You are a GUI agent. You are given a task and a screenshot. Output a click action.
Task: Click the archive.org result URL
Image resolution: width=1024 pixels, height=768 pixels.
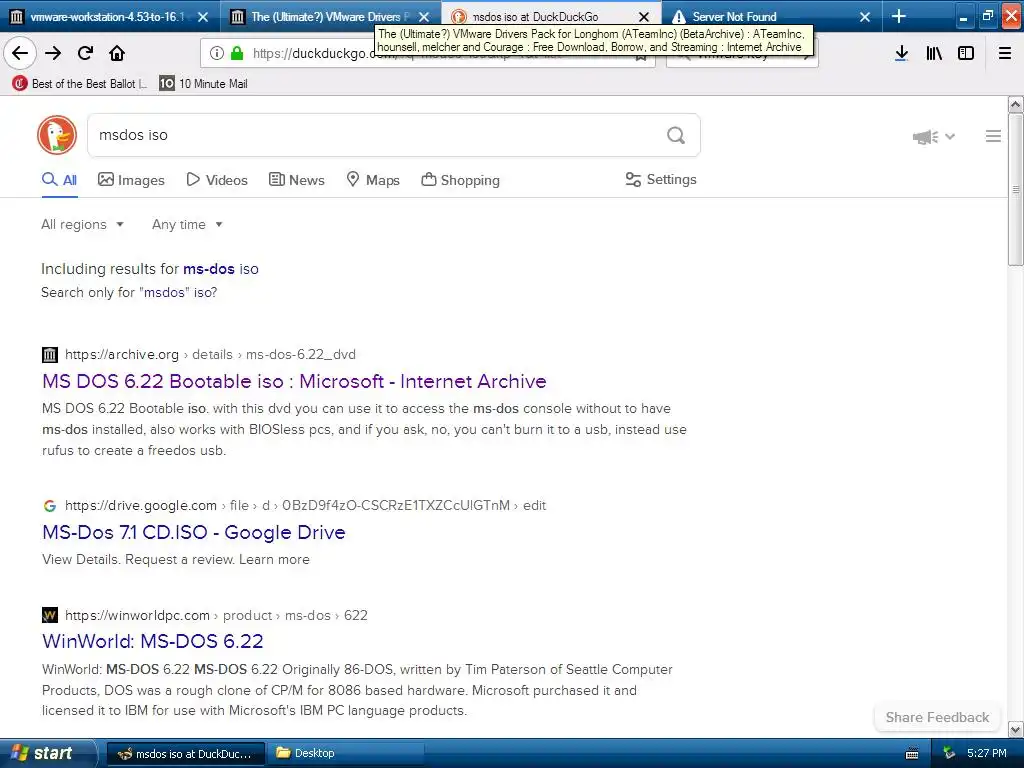point(210,355)
